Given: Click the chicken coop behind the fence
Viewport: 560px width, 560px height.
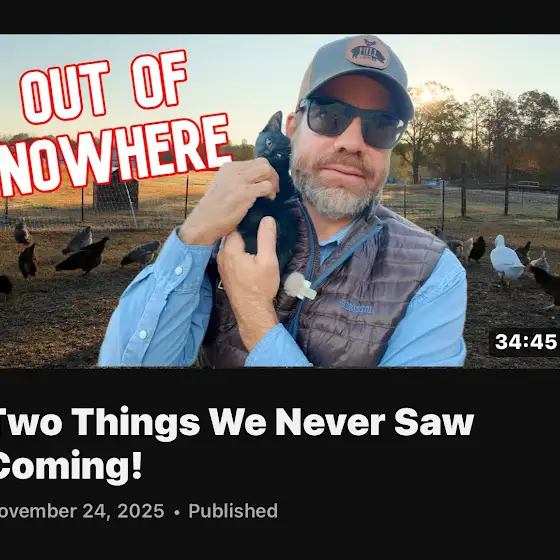Looking at the screenshot, I should point(115,193).
